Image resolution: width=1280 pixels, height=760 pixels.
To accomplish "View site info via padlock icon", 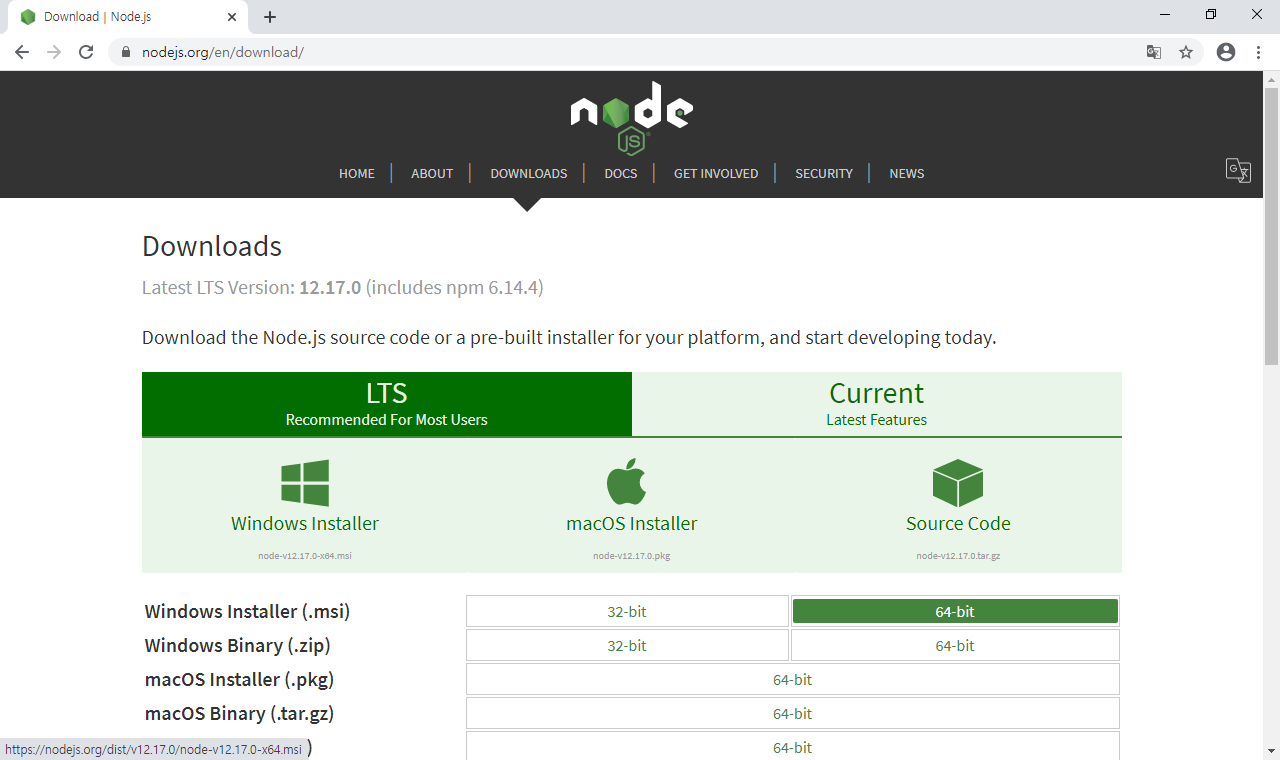I will 126,52.
